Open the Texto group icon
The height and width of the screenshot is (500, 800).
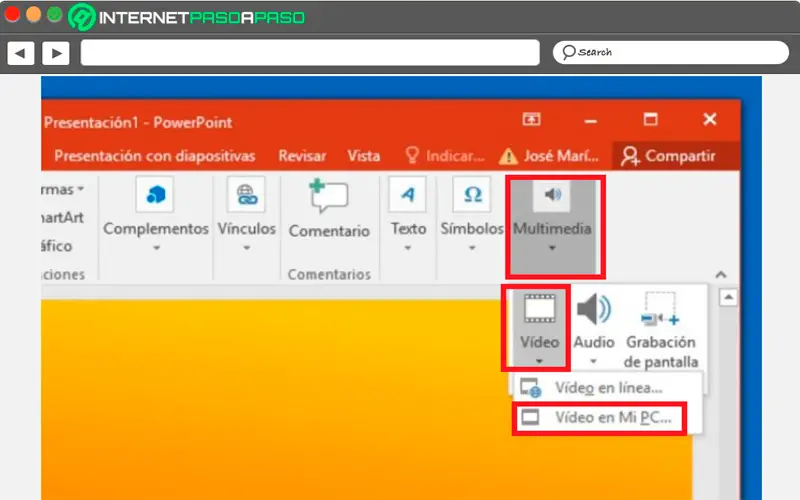[x=407, y=194]
